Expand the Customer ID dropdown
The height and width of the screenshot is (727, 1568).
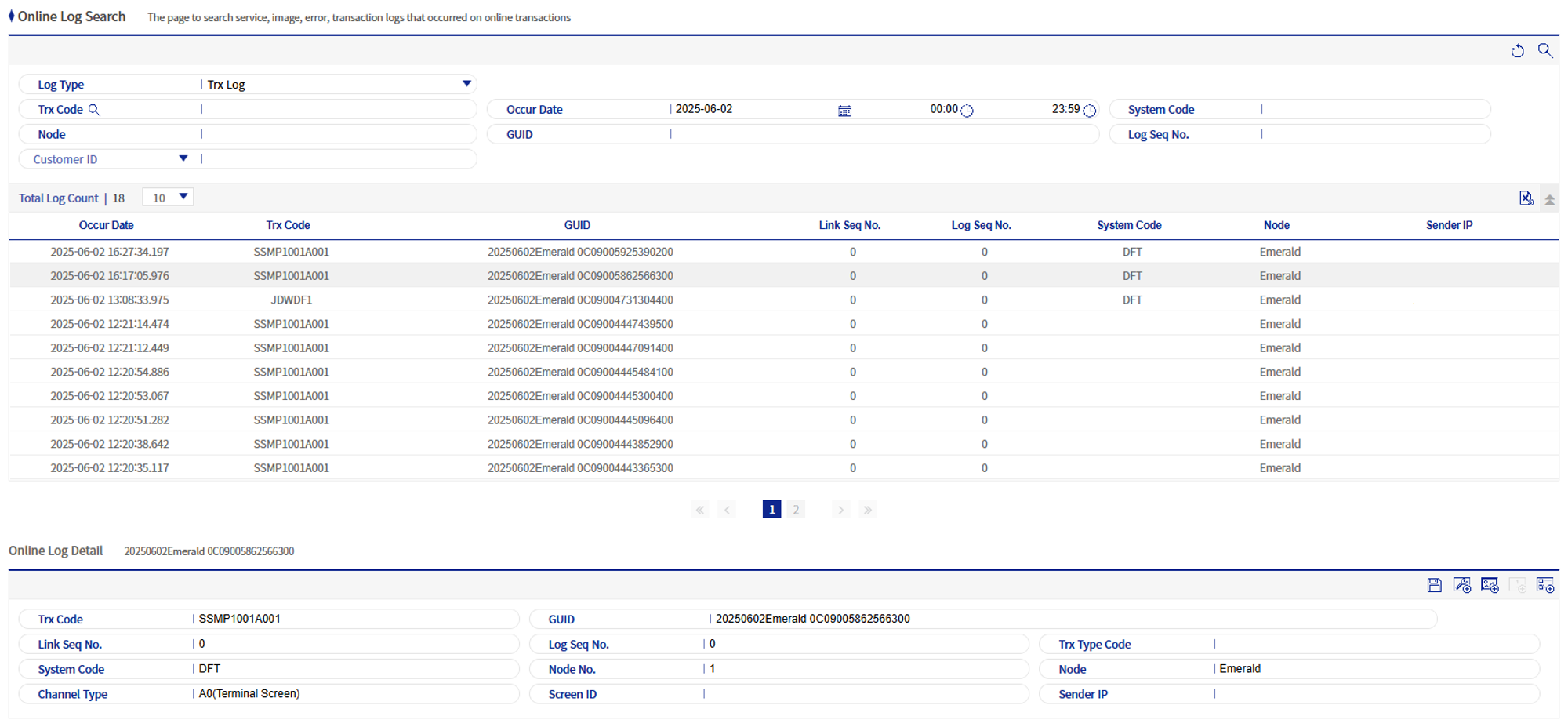(x=183, y=158)
